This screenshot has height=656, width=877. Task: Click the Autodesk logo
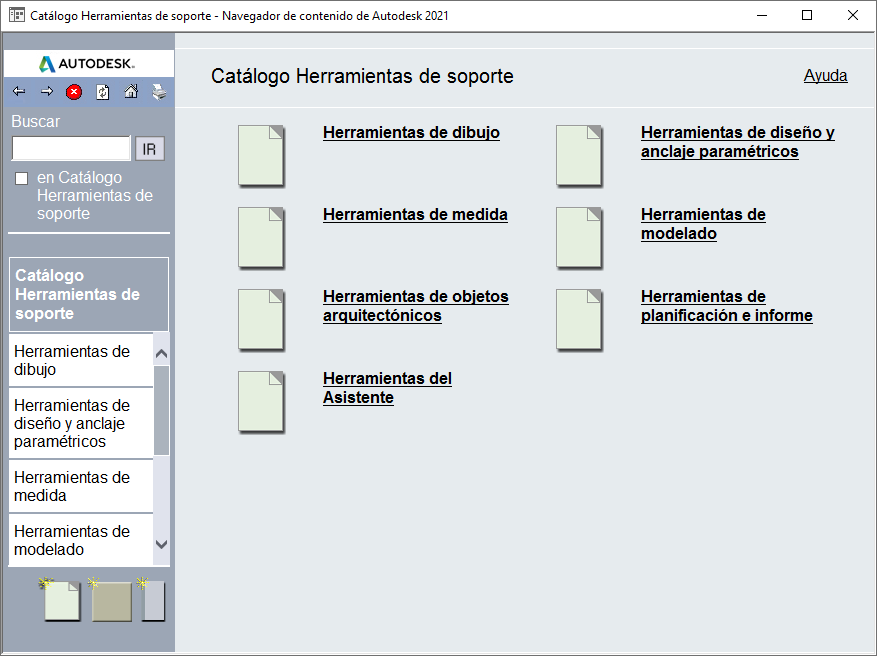[x=88, y=64]
